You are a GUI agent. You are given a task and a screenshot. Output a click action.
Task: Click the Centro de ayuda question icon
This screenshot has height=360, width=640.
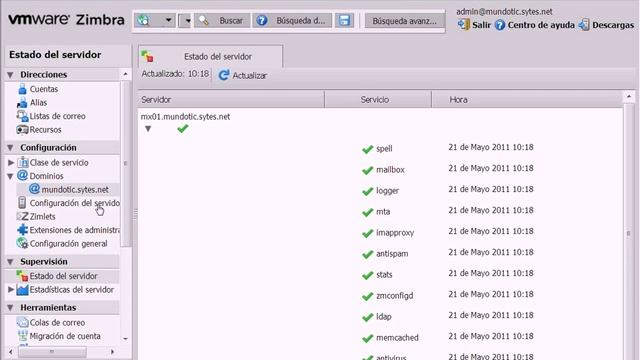(500, 25)
